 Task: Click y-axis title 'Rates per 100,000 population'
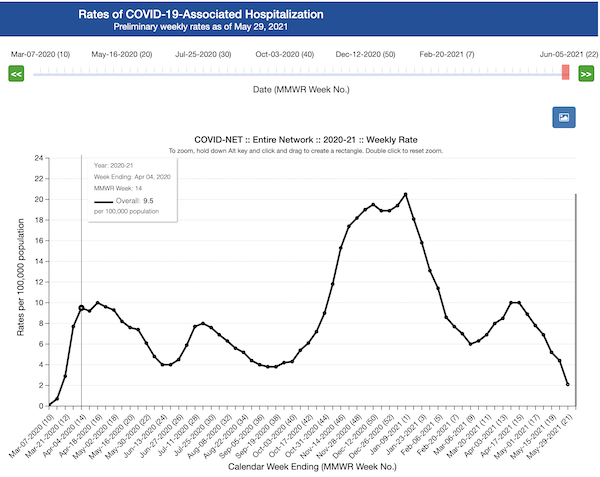(20, 277)
